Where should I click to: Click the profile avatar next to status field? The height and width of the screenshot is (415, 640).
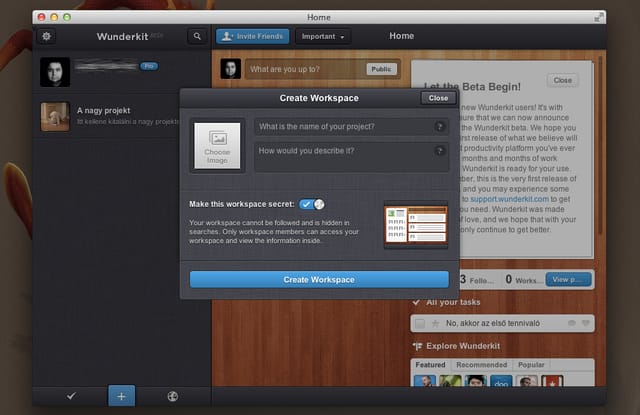pos(231,69)
